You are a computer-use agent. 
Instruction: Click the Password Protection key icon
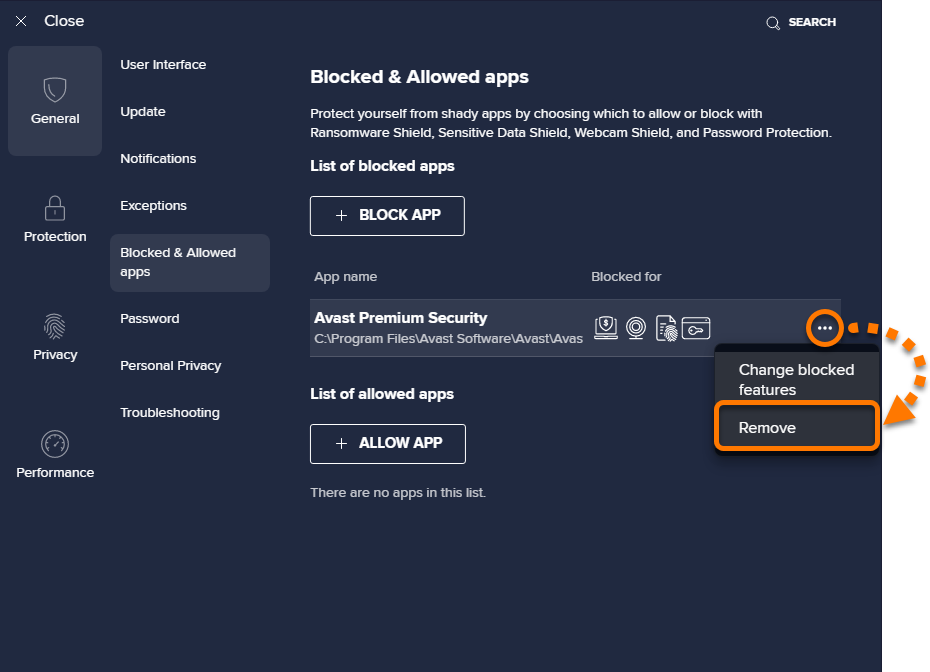(695, 327)
